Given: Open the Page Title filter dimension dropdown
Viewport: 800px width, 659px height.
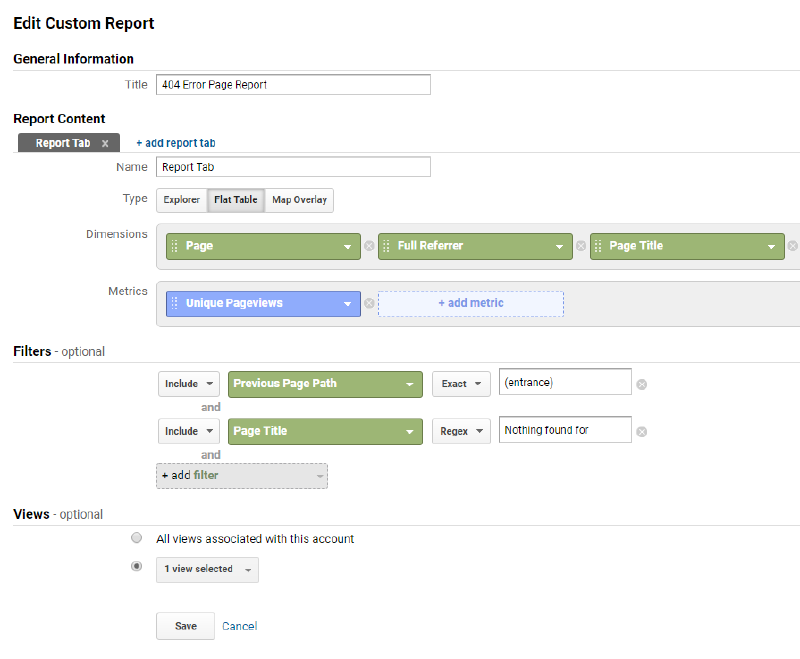Looking at the screenshot, I should coord(325,432).
